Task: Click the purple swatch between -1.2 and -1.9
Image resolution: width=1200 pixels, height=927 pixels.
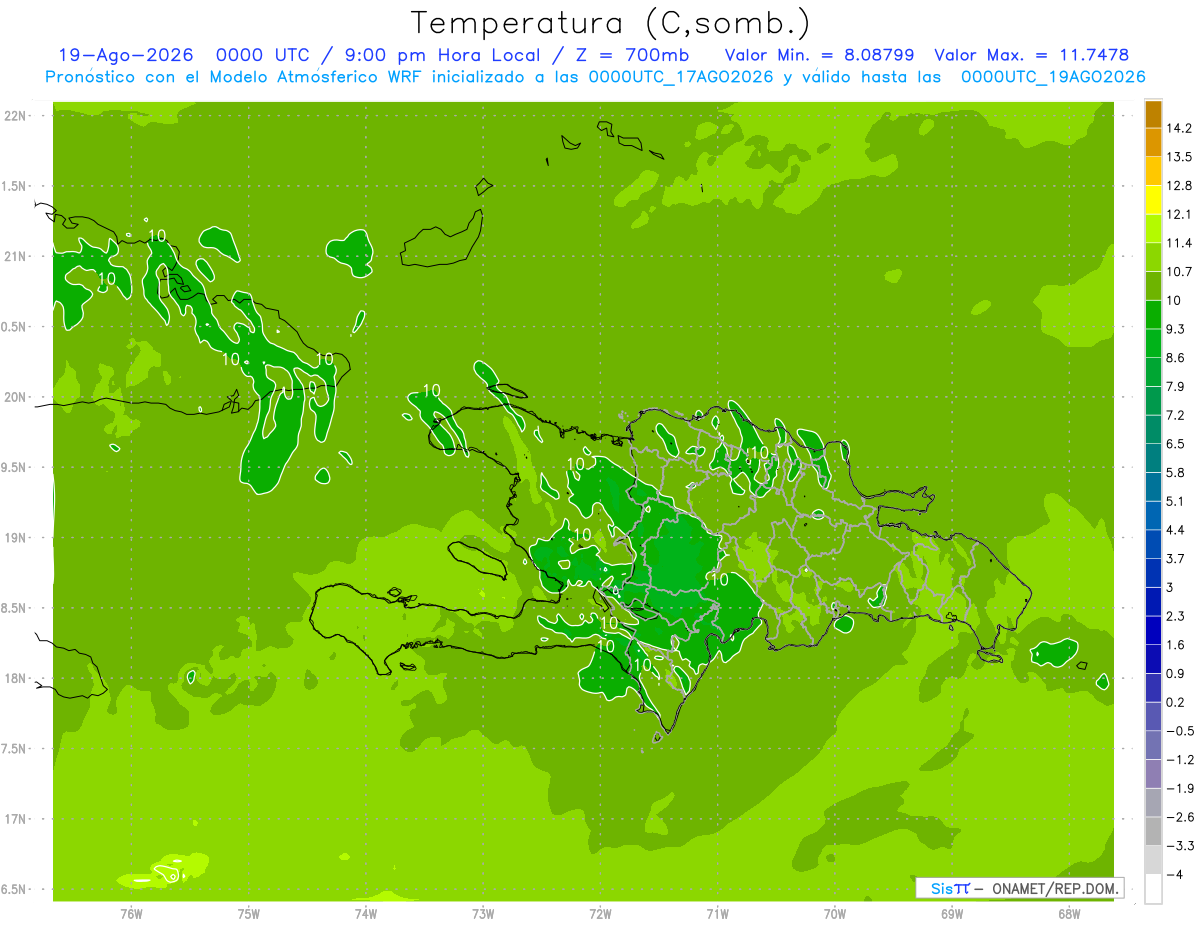Action: (1153, 773)
